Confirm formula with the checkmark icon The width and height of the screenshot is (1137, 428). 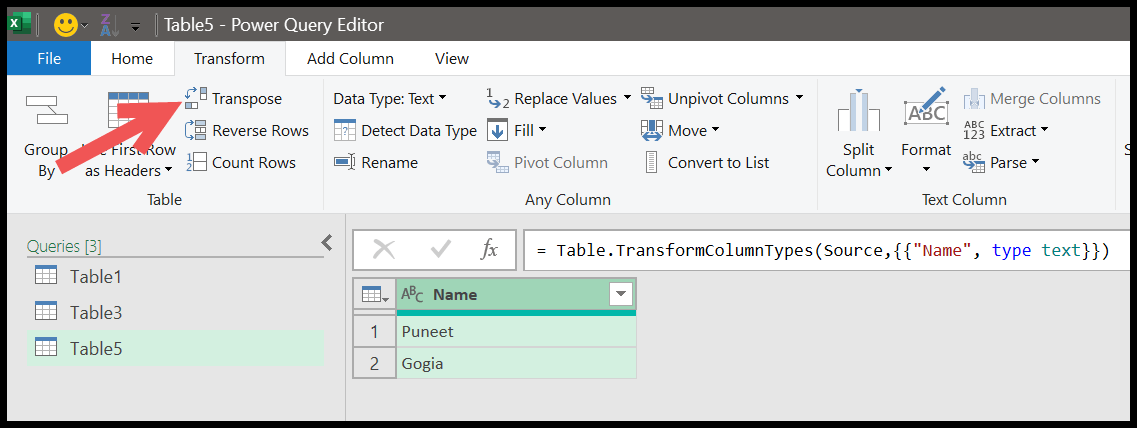tap(440, 250)
